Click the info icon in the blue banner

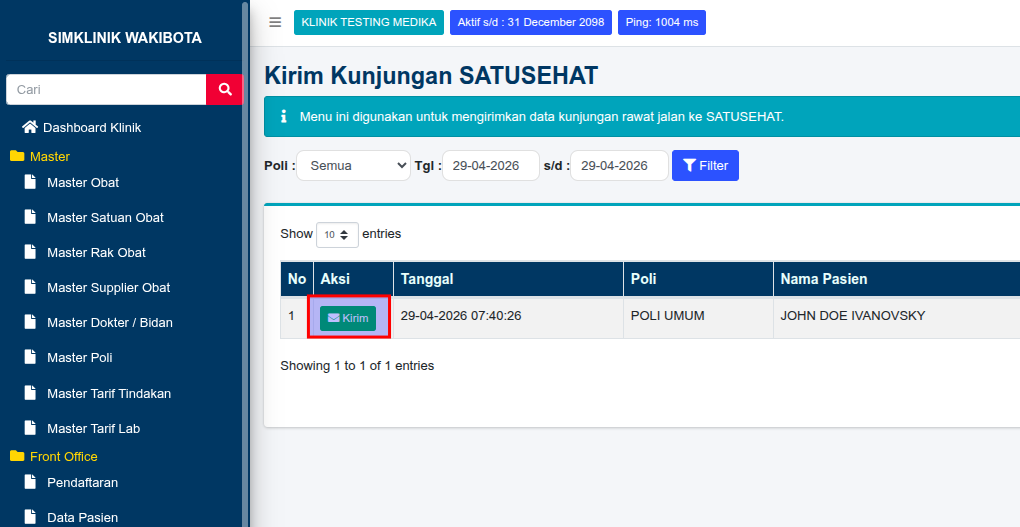283,116
